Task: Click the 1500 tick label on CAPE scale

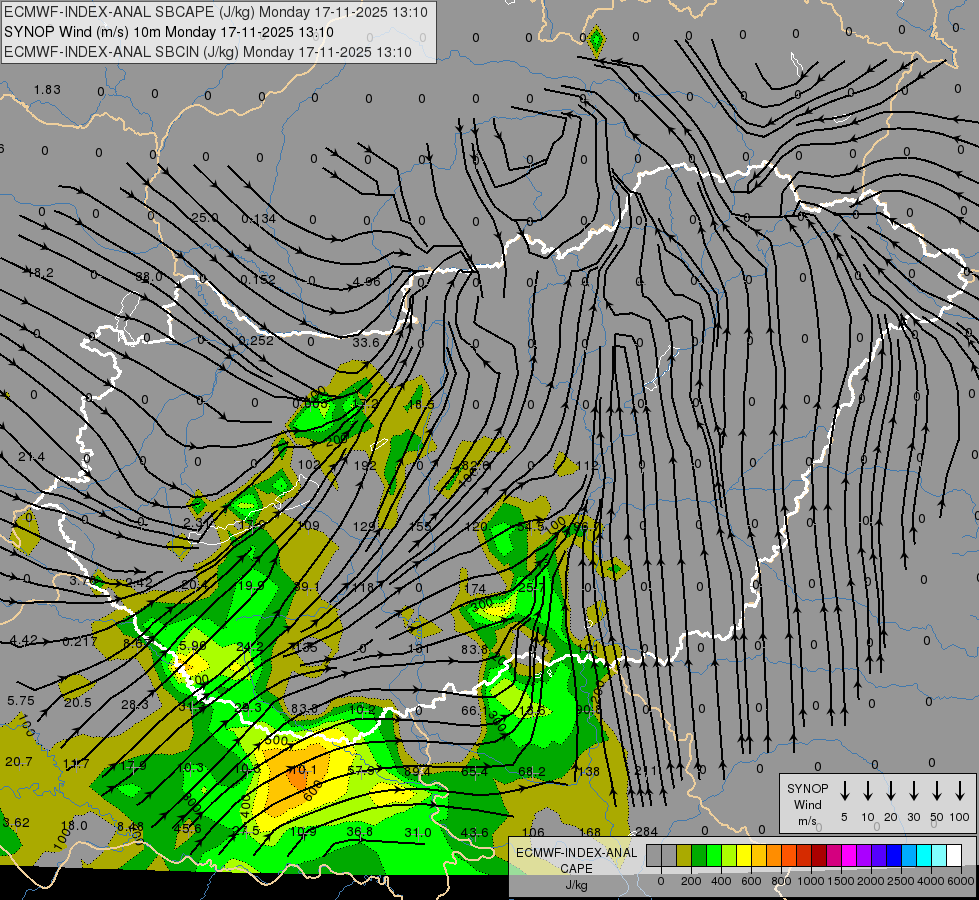Action: coord(840,881)
